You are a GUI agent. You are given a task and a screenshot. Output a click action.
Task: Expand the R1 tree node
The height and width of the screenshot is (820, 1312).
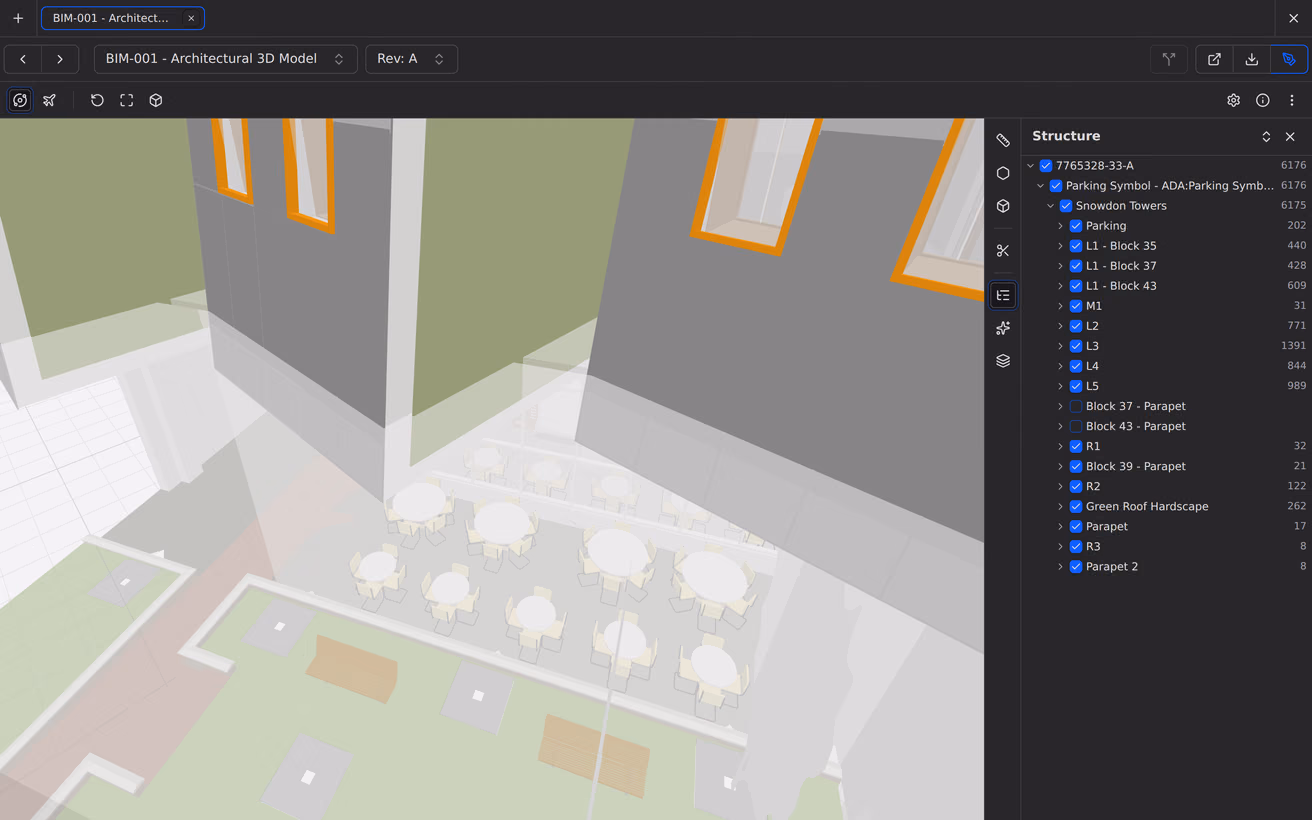tap(1061, 446)
